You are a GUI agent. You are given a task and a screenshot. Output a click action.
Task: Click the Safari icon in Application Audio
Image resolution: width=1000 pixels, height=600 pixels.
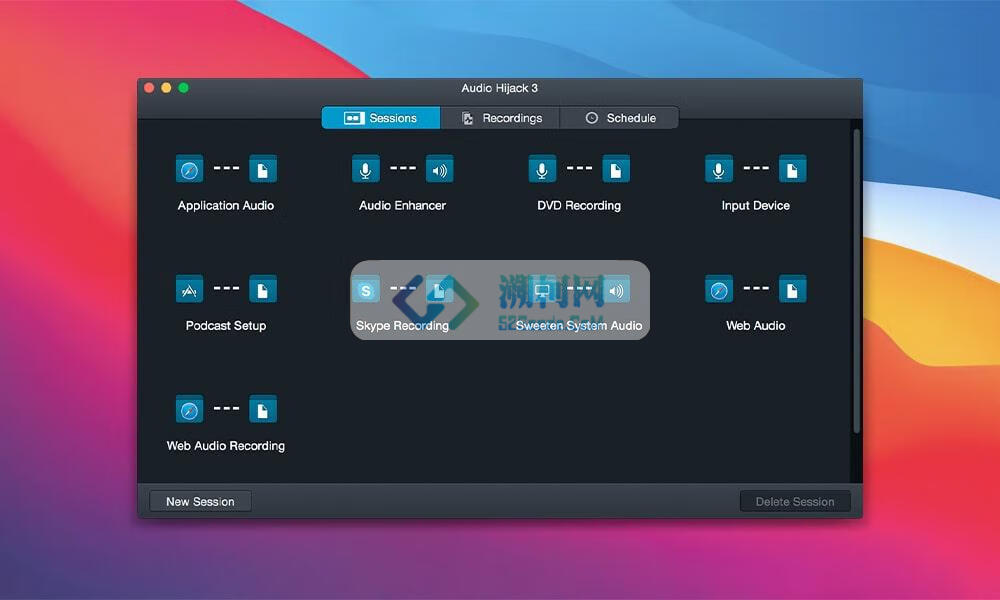pos(189,170)
